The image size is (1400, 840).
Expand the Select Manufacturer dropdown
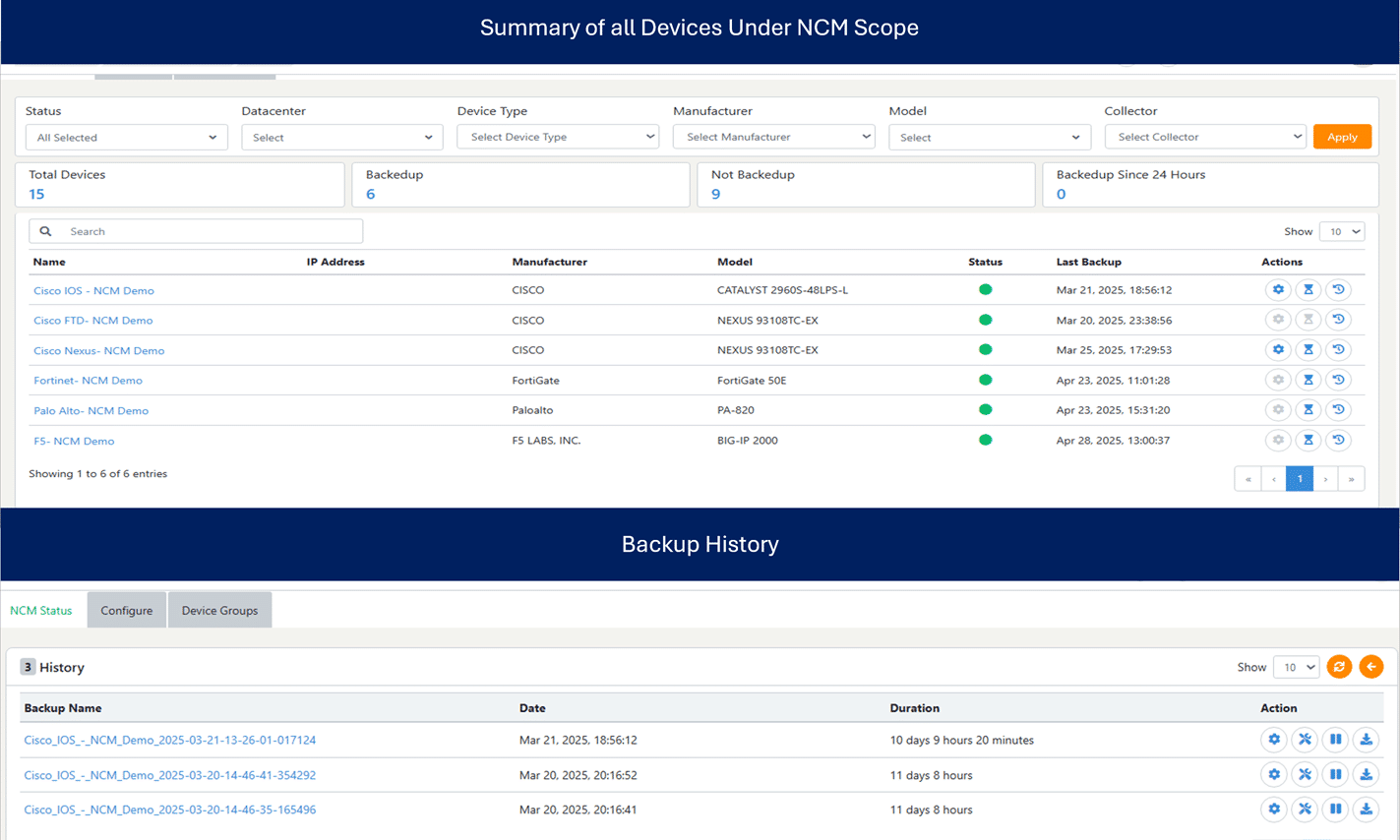pyautogui.click(x=773, y=138)
